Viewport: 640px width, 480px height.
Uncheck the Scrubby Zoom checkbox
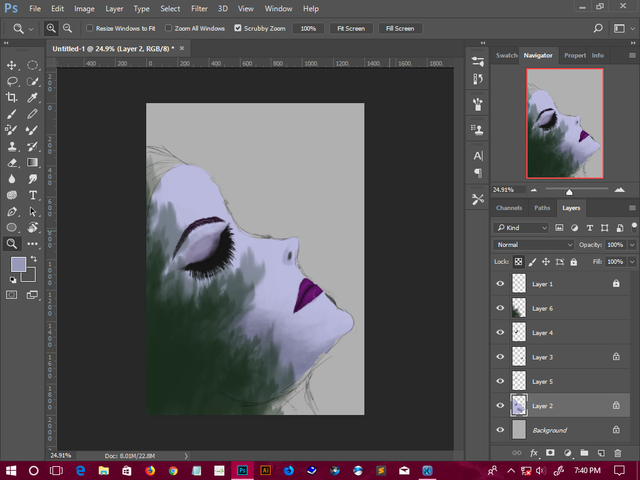click(x=237, y=28)
